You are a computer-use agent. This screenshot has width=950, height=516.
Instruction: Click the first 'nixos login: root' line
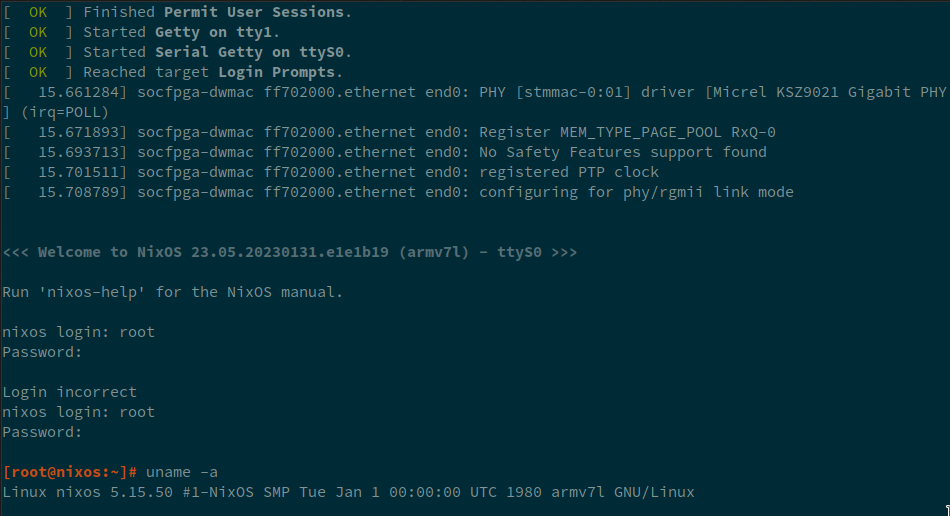(79, 332)
